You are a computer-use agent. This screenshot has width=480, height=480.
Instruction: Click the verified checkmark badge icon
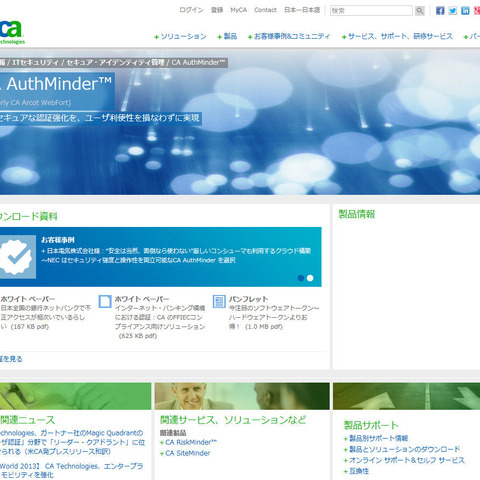[x=17, y=257]
